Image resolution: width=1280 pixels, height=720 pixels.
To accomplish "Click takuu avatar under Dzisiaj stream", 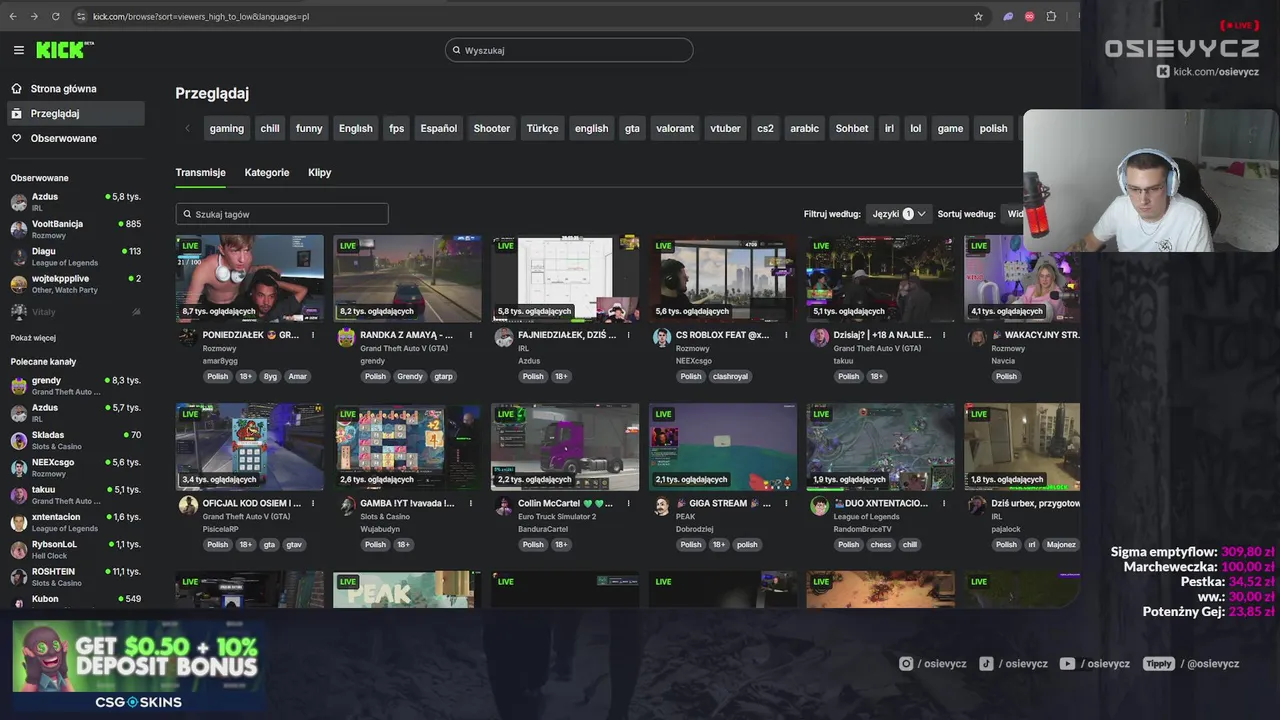I will click(x=819, y=338).
